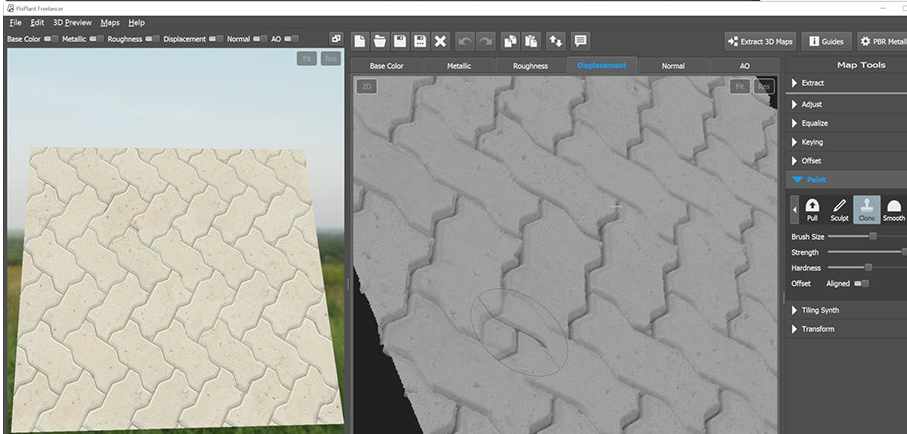Open the comment bubble icon in toolbar
The image size is (907, 434).
pos(580,41)
